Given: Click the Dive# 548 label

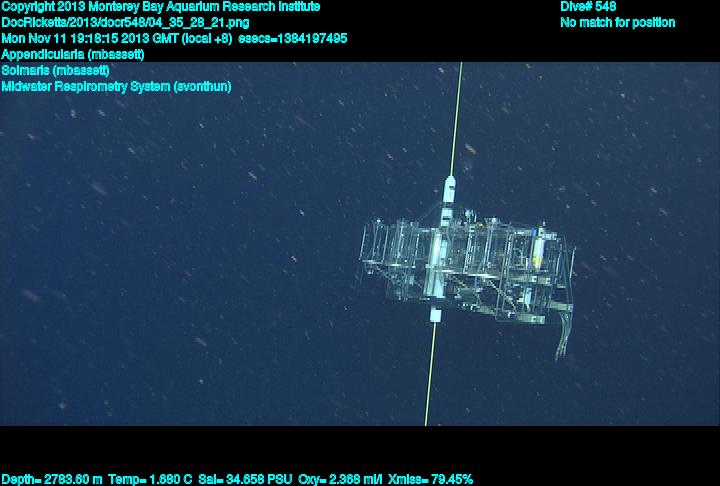Looking at the screenshot, I should [588, 7].
